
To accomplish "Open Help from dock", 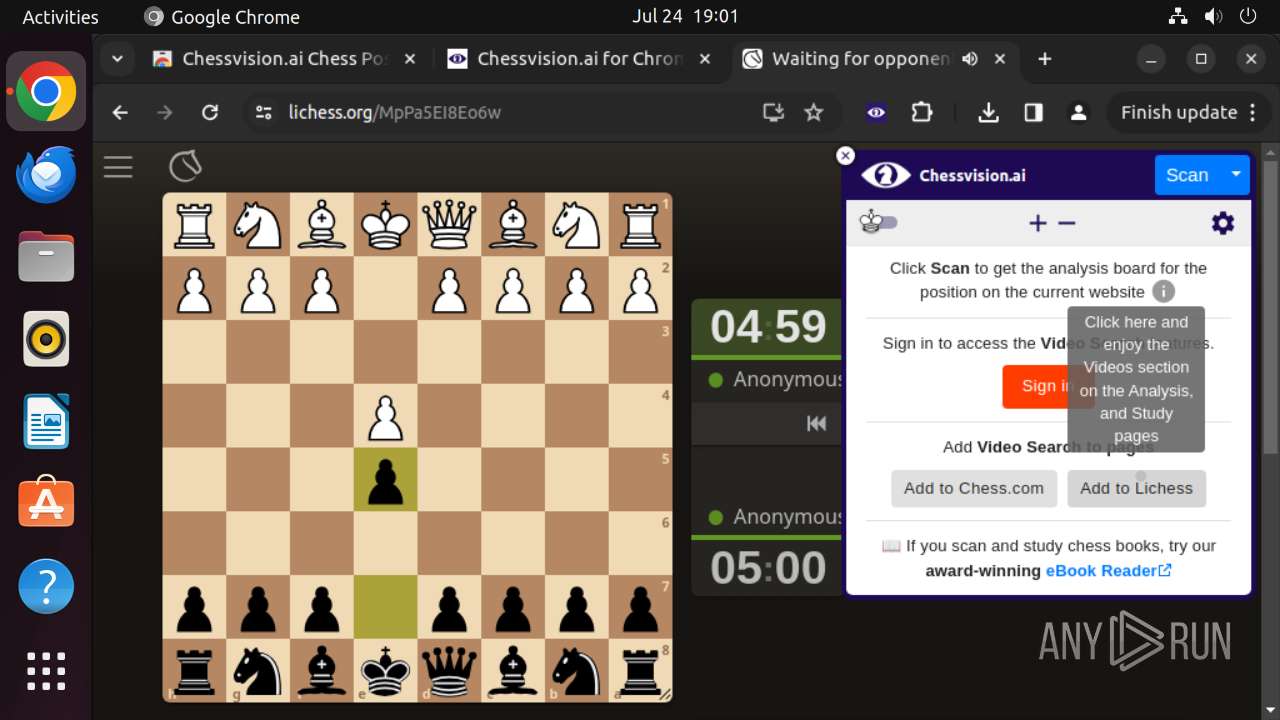I will (46, 586).
